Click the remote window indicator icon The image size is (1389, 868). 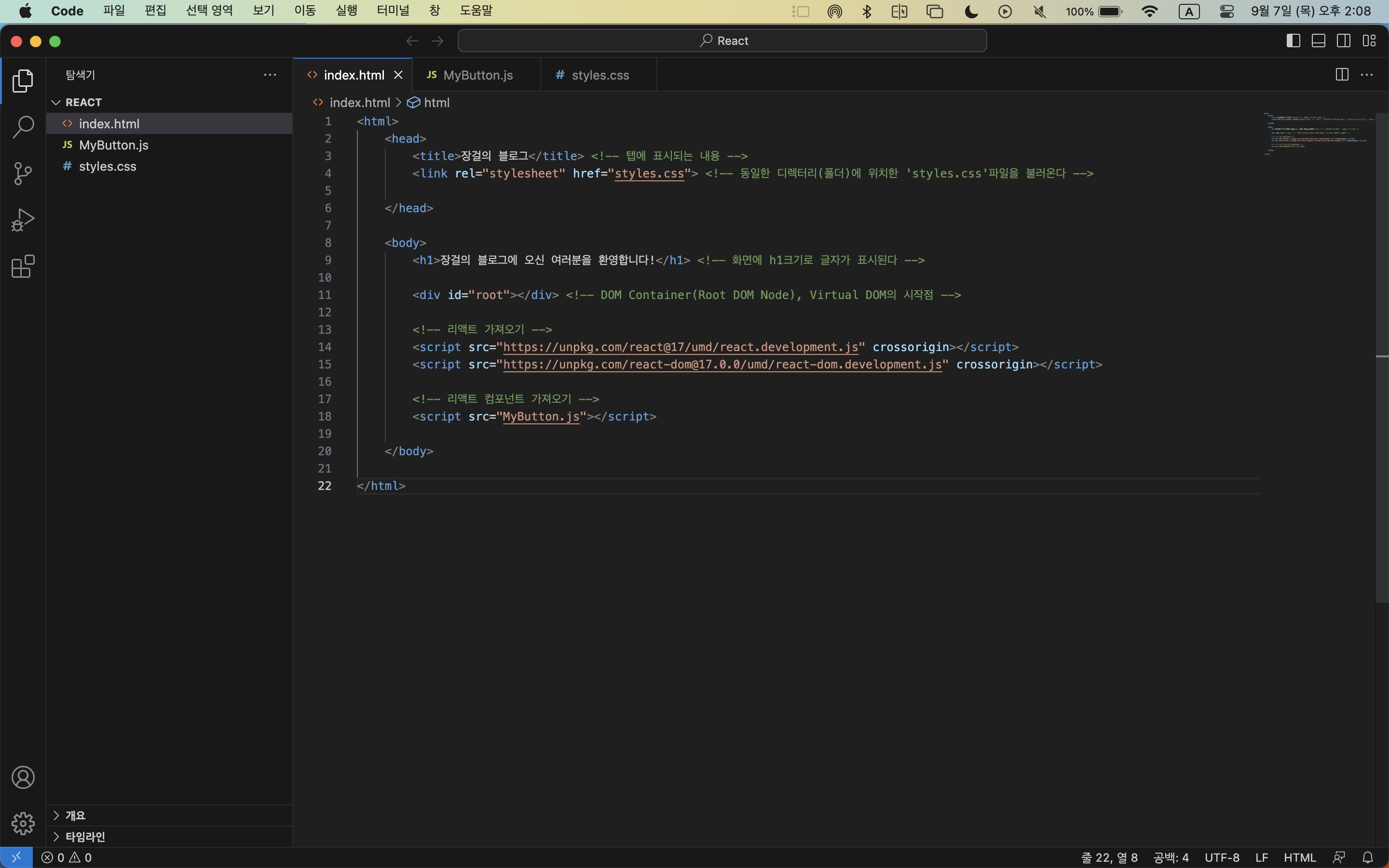pyautogui.click(x=16, y=857)
